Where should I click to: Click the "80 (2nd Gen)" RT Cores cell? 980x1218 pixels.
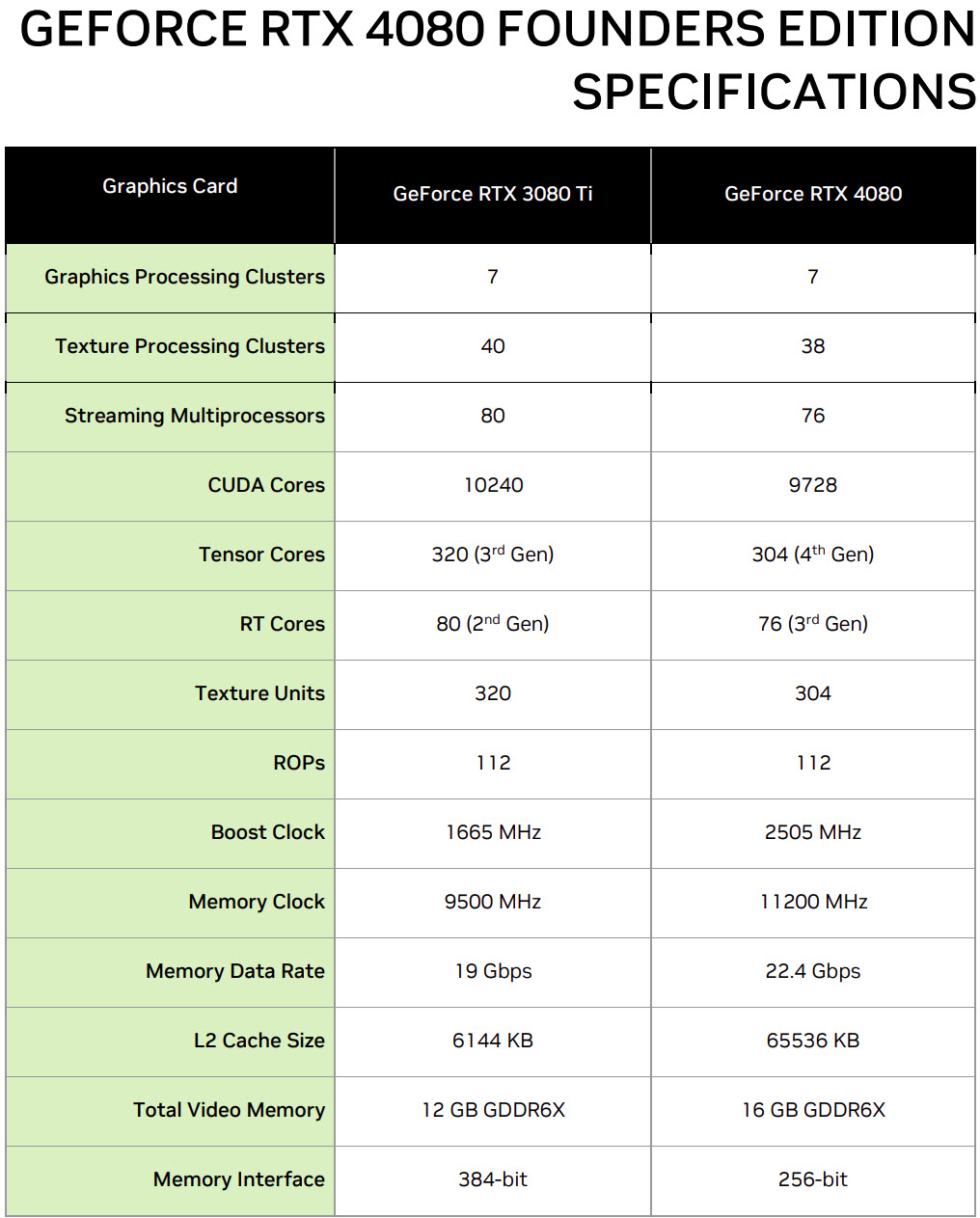(493, 624)
